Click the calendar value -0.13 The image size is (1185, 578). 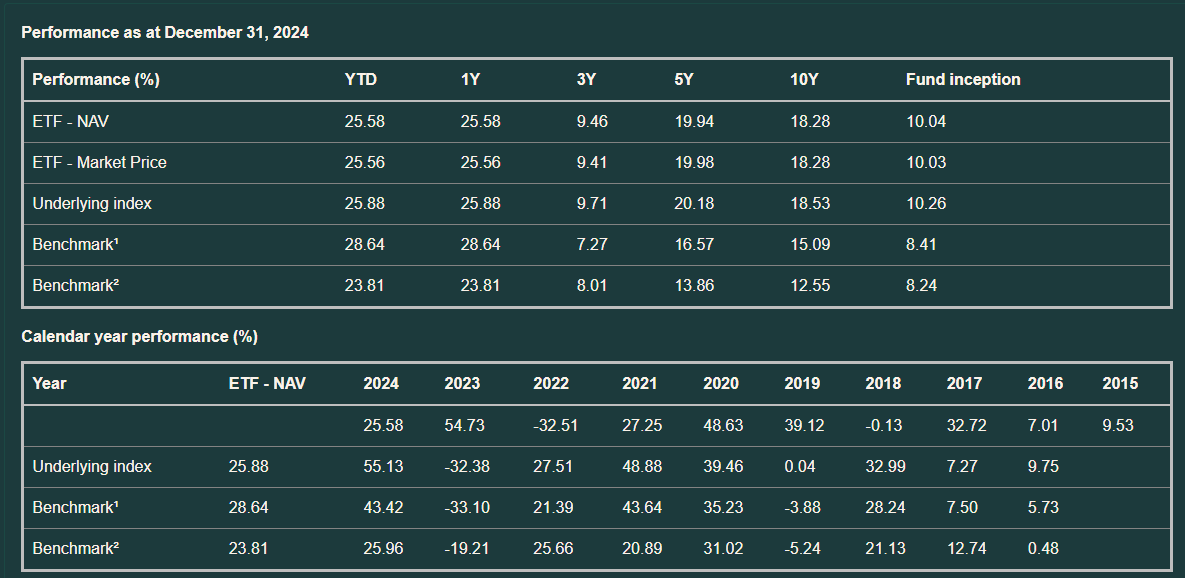pos(884,425)
